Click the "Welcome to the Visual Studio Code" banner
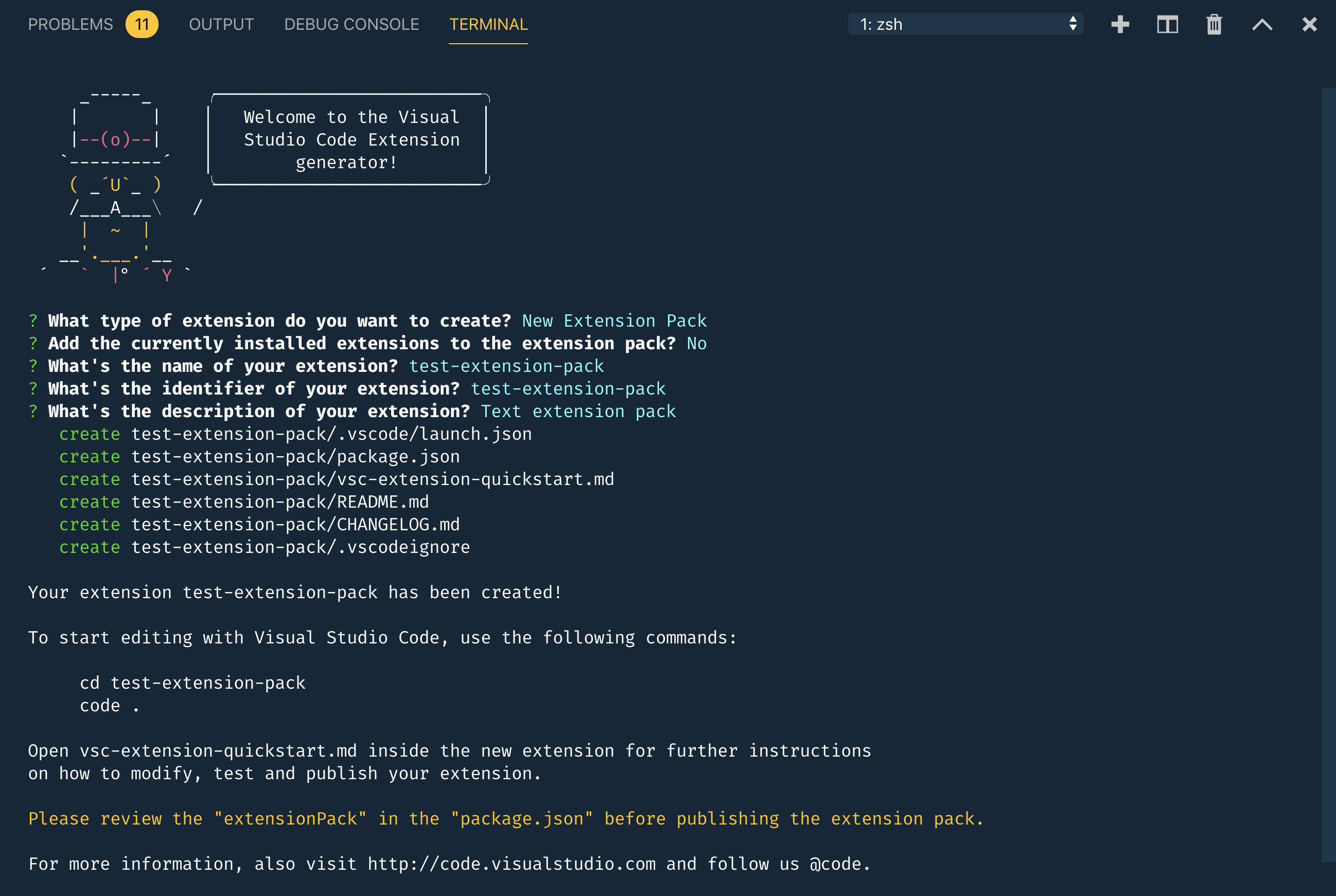The width and height of the screenshot is (1336, 896). [x=351, y=140]
